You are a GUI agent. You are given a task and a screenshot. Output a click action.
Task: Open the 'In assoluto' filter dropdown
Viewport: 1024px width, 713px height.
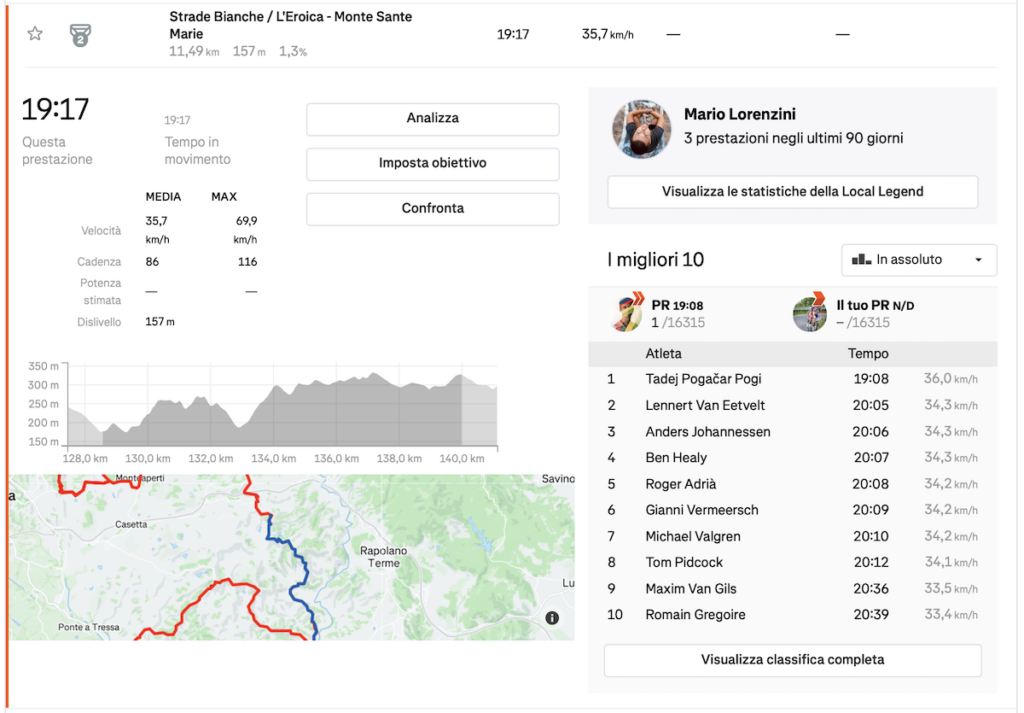[x=919, y=260]
